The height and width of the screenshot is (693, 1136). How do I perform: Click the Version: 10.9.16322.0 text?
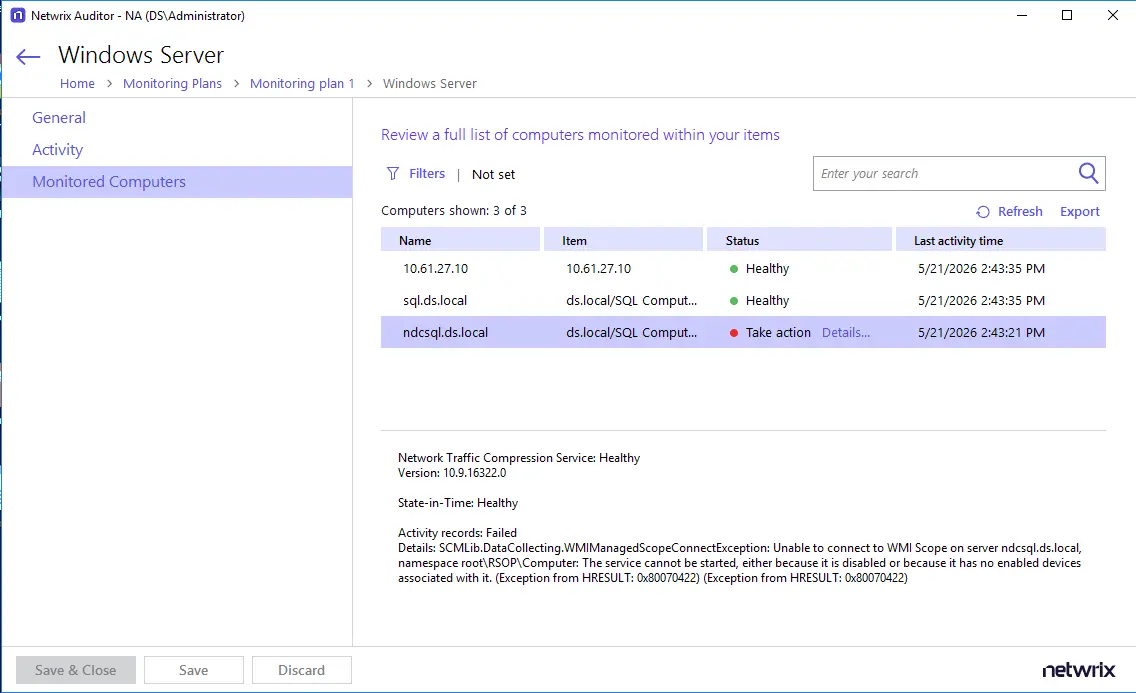tap(452, 473)
